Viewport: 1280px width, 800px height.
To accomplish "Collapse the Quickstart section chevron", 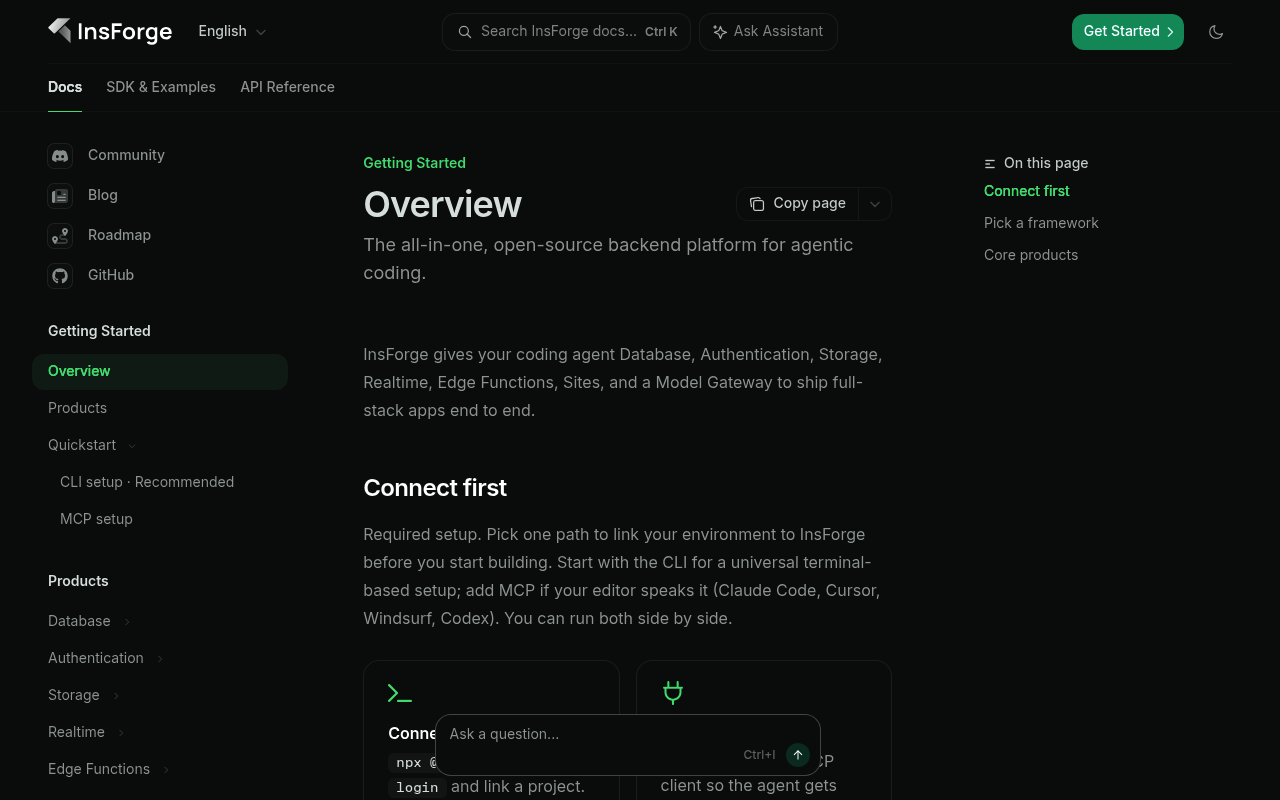I will 132,446.
